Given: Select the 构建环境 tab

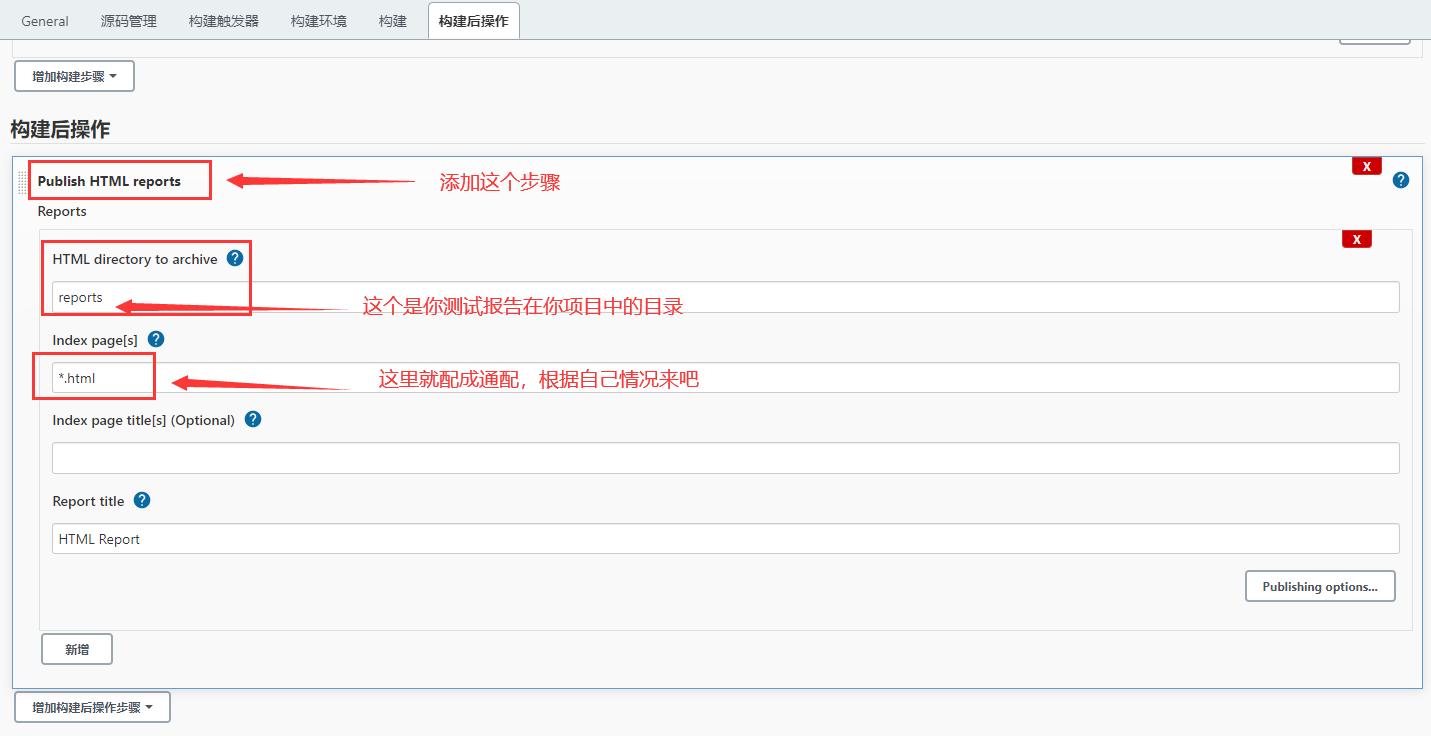Looking at the screenshot, I should pos(319,21).
